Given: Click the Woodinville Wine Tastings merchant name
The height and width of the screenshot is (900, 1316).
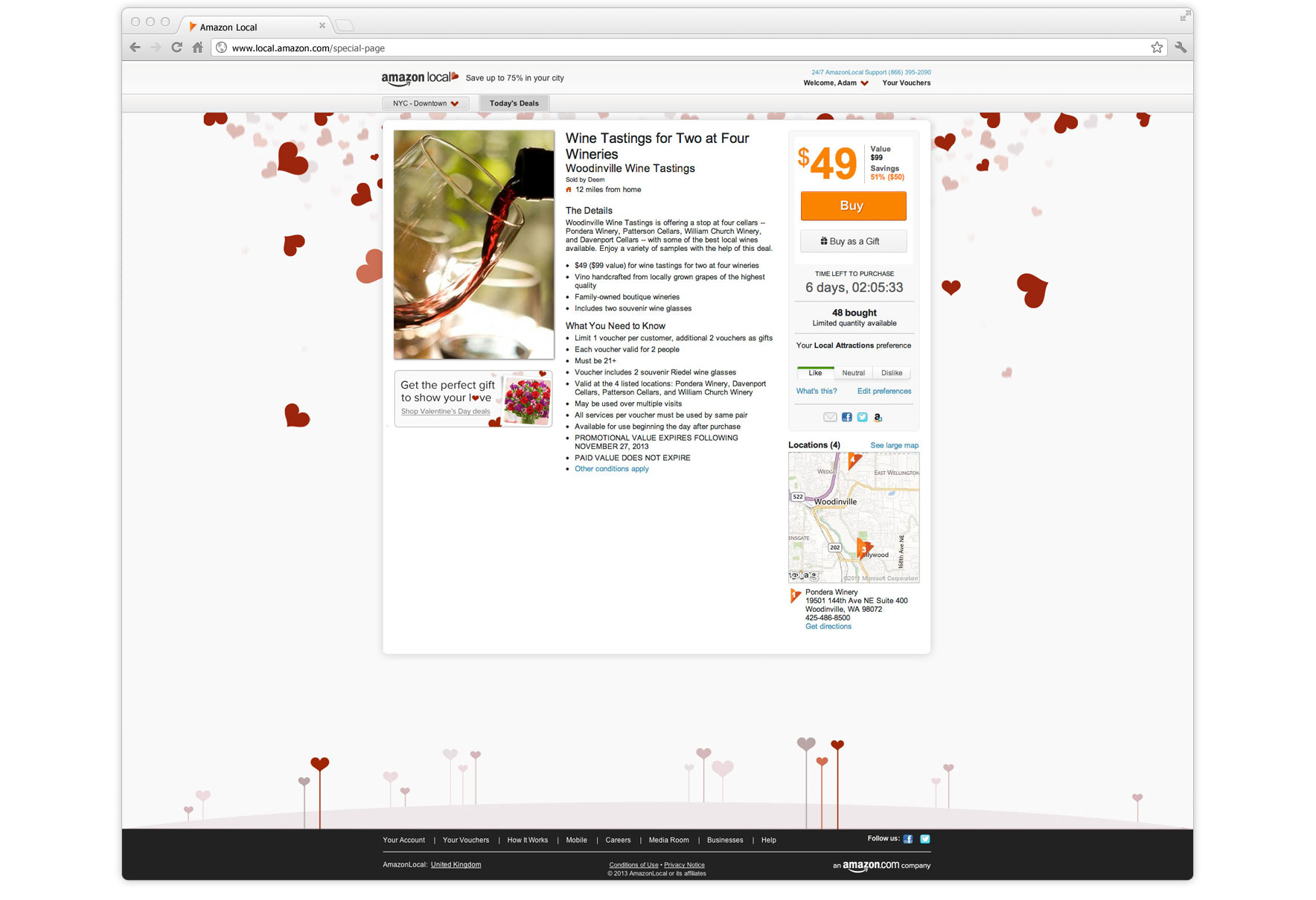Looking at the screenshot, I should pyautogui.click(x=630, y=169).
